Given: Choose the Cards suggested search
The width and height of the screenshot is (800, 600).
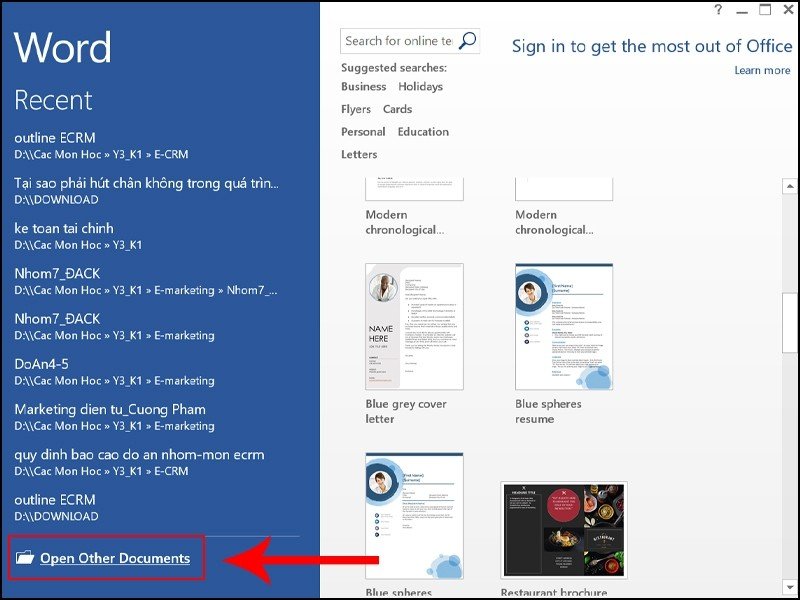Looking at the screenshot, I should pos(397,109).
